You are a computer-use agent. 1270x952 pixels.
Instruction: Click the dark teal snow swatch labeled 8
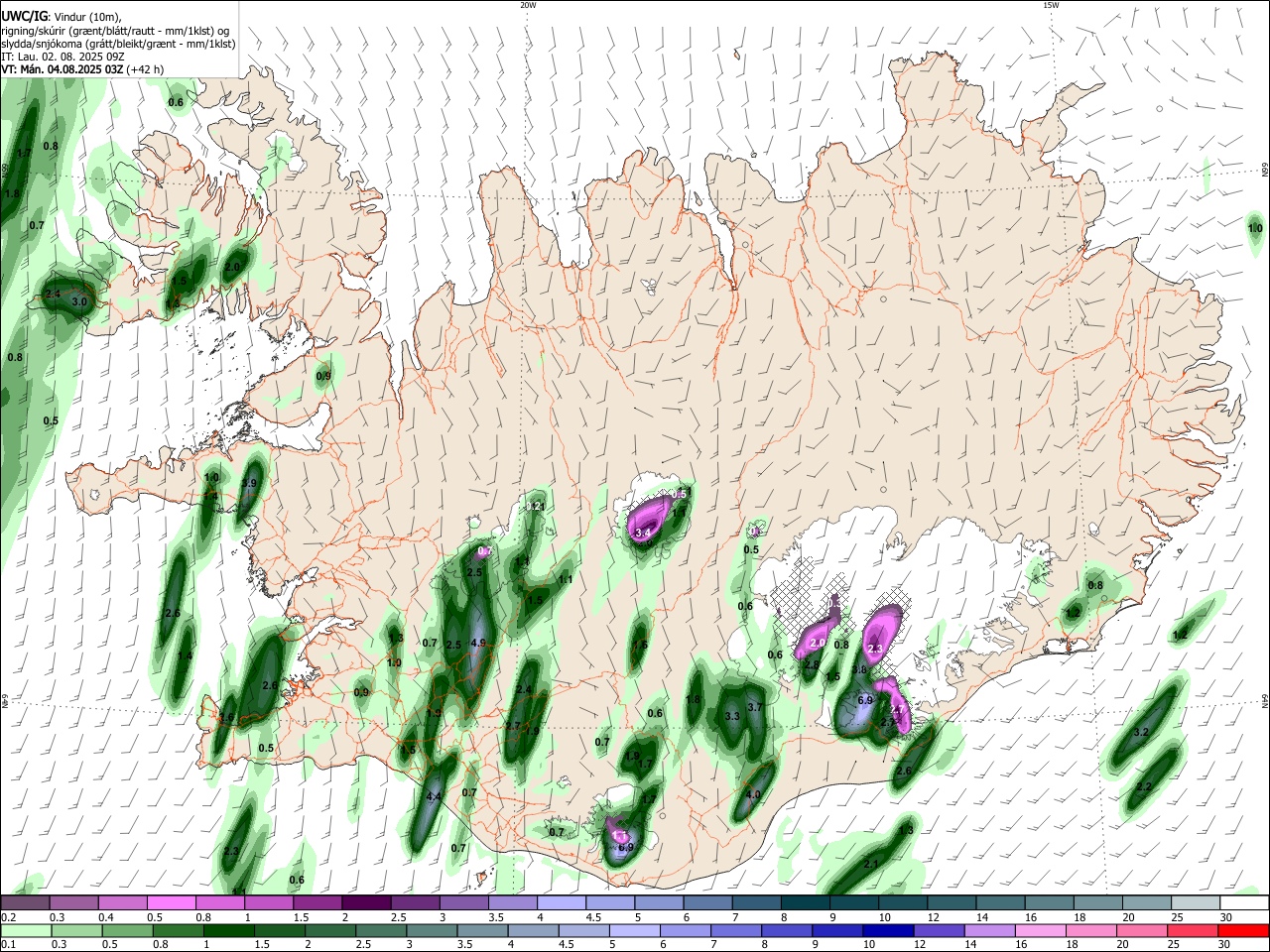tap(806, 902)
